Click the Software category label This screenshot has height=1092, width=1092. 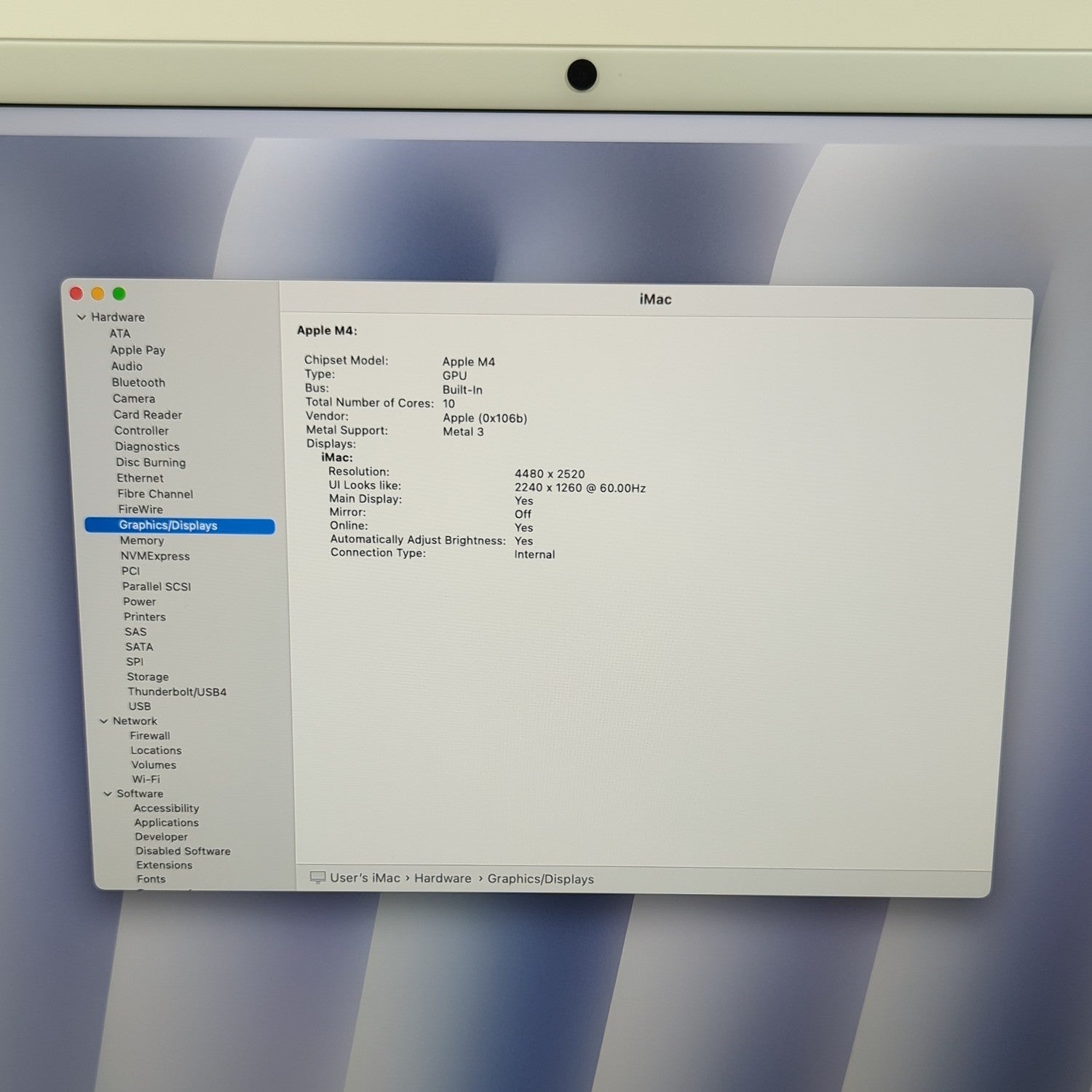tap(140, 794)
